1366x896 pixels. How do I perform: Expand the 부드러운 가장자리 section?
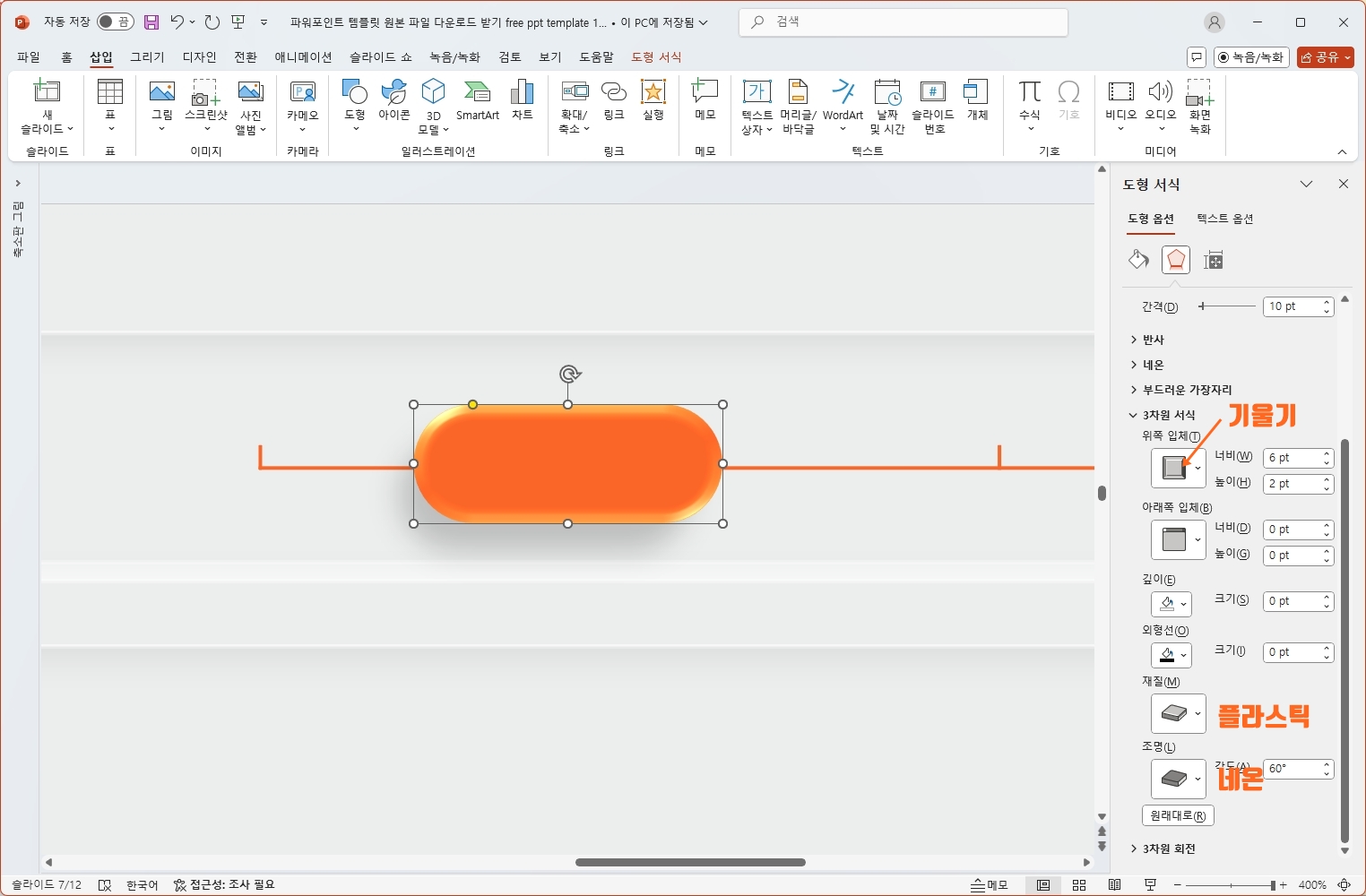(1181, 390)
